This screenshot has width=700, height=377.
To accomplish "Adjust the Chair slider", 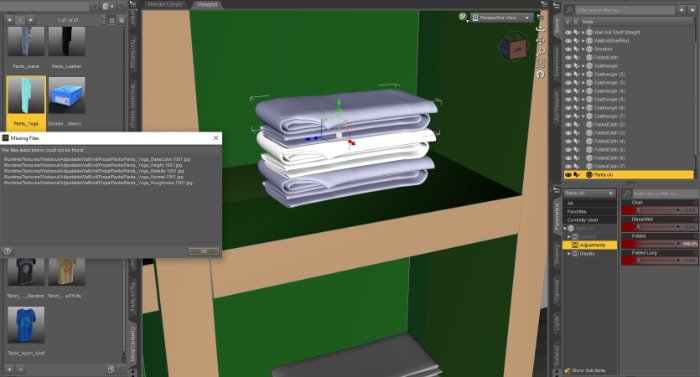I will pos(657,210).
